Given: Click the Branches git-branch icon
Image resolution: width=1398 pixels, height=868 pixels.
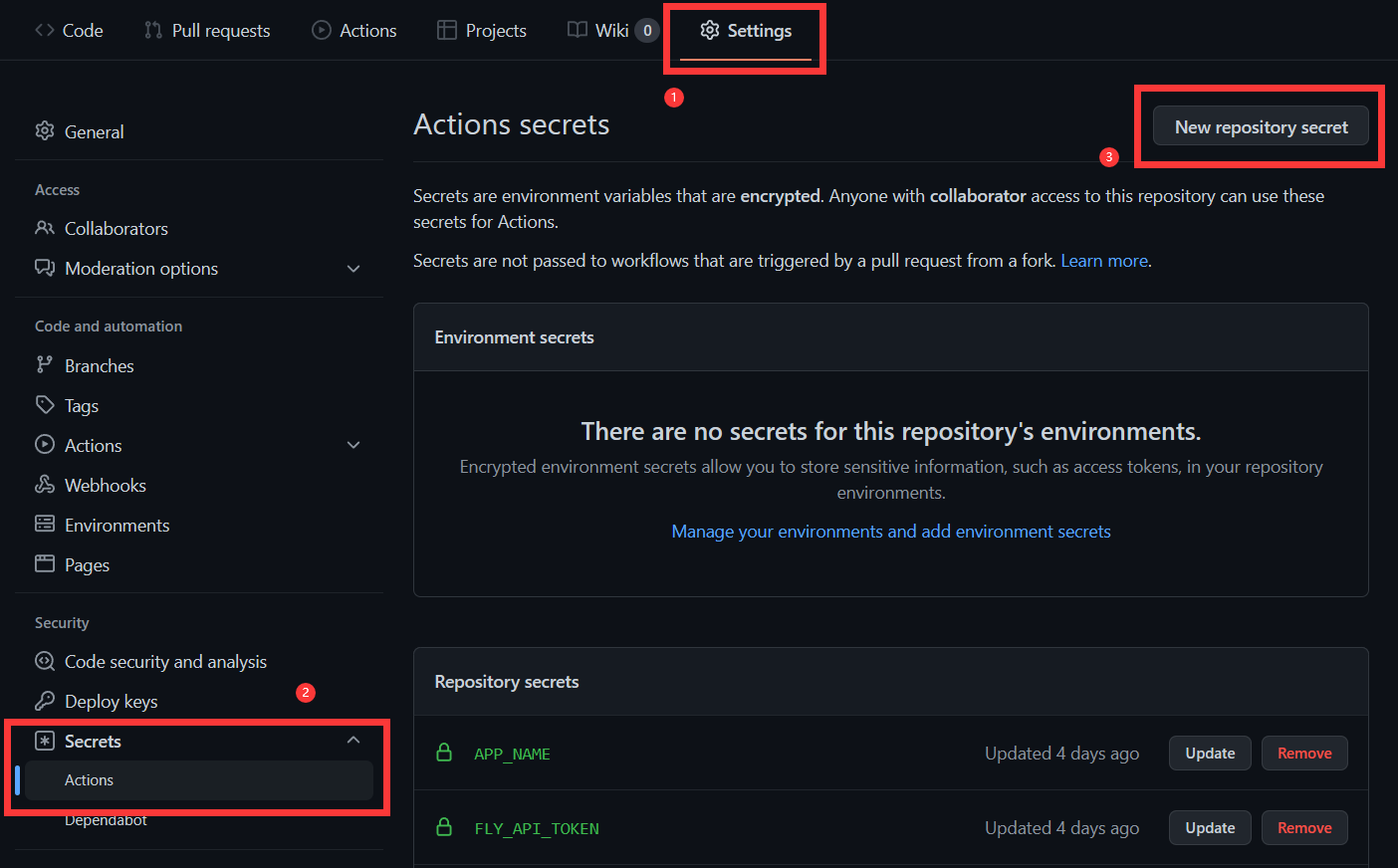Looking at the screenshot, I should coord(45,365).
